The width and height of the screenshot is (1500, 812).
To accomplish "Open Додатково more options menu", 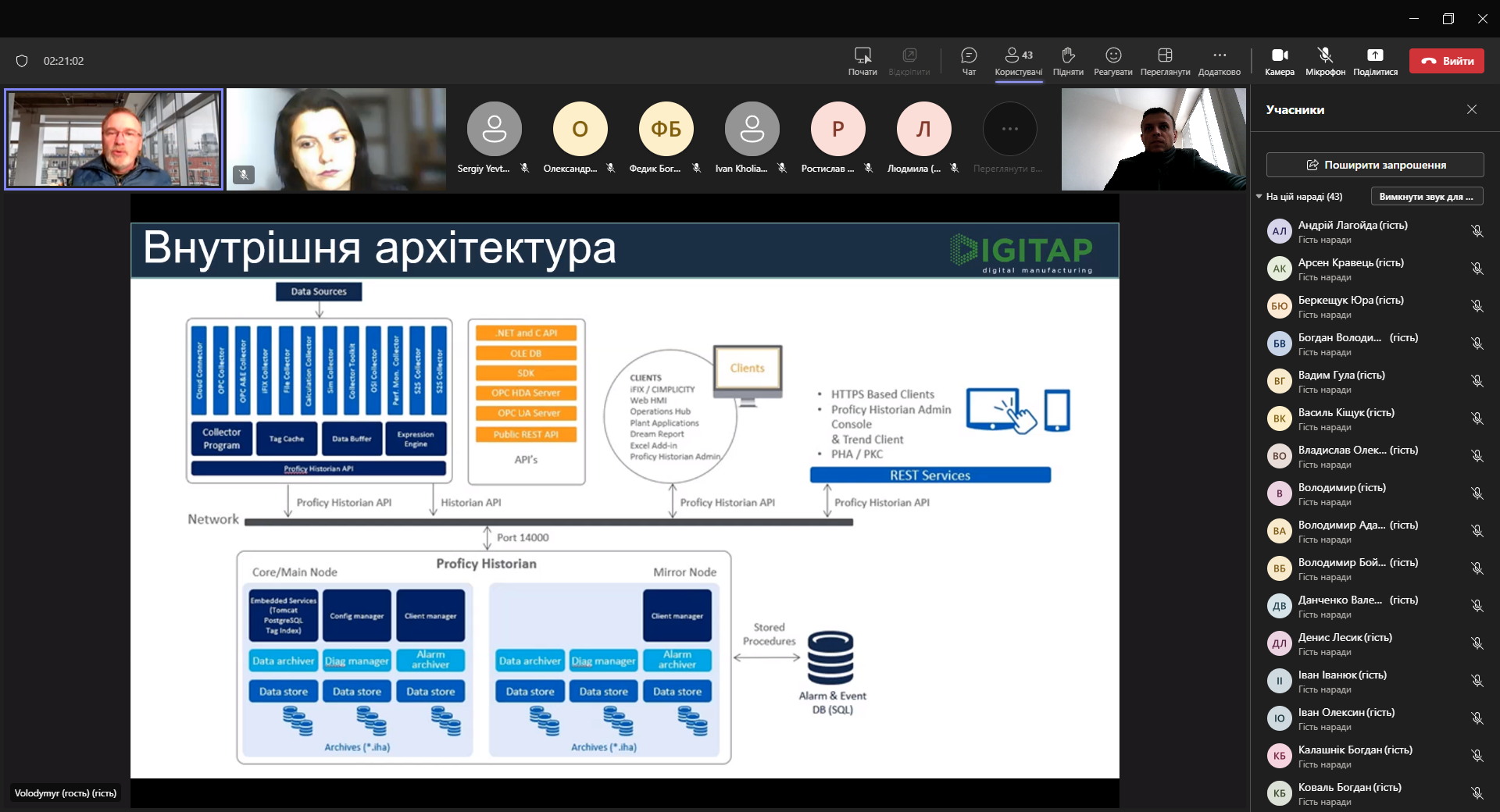I will [1220, 61].
